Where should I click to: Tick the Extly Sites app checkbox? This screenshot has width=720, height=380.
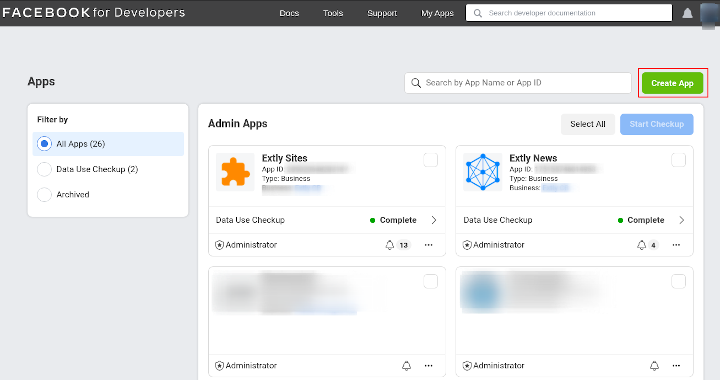(430, 160)
